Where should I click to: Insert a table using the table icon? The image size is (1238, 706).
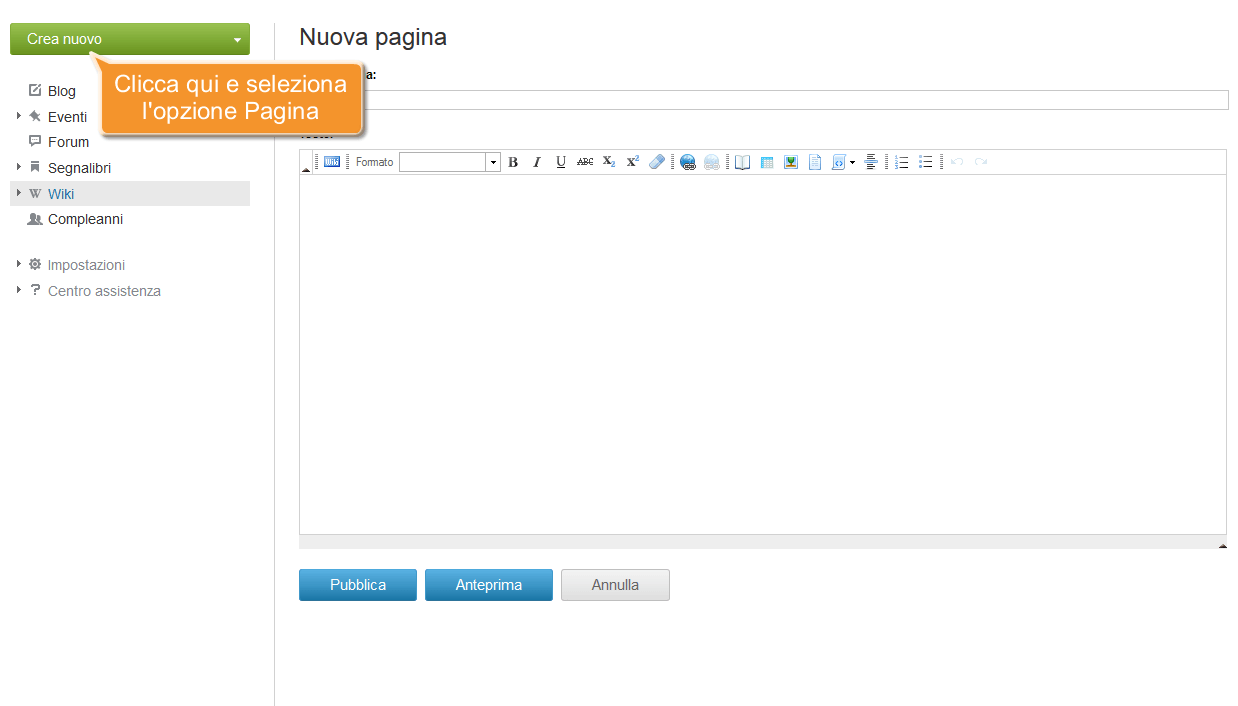[x=767, y=162]
